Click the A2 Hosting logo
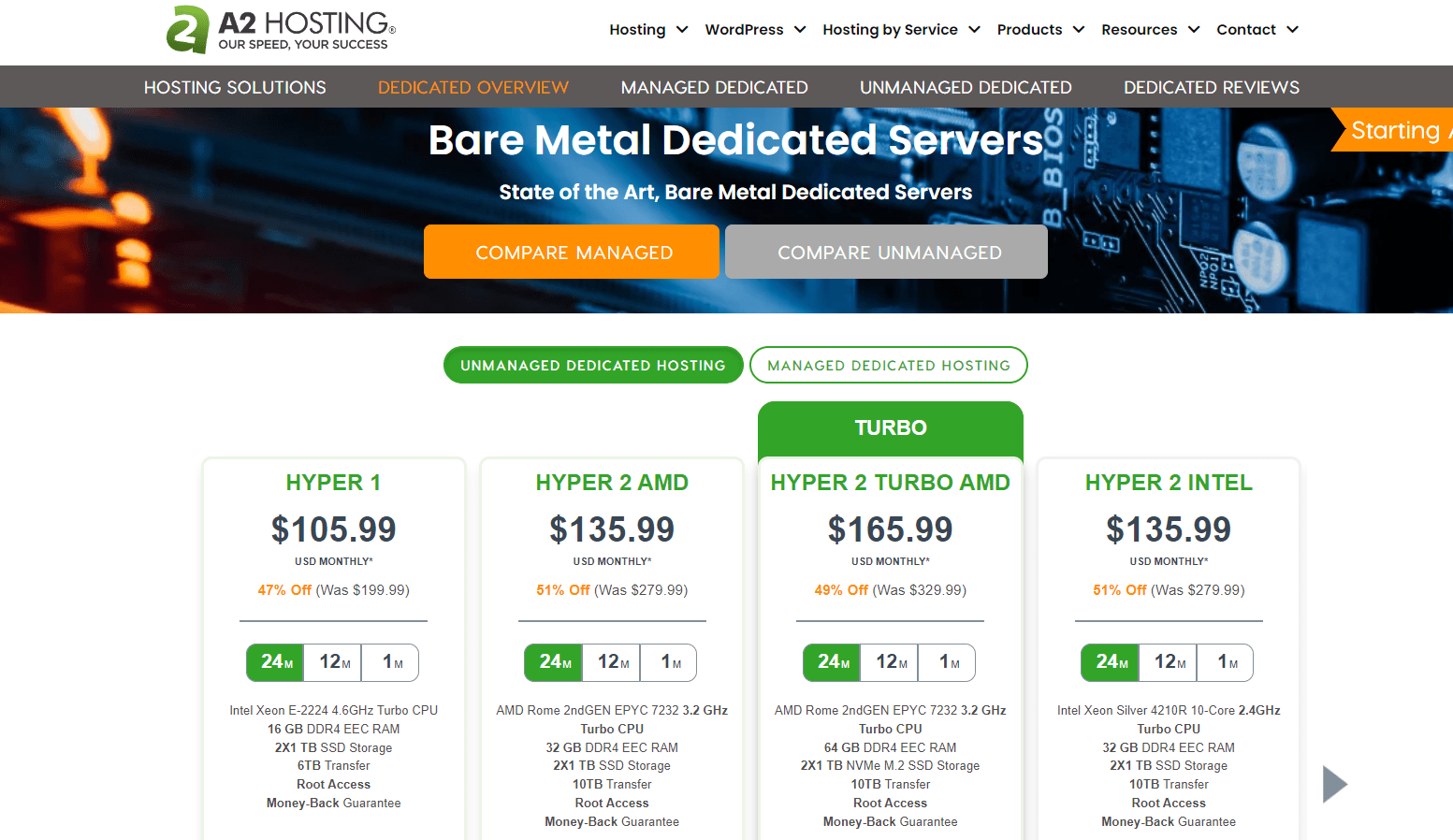Image resolution: width=1453 pixels, height=840 pixels. pos(281,30)
